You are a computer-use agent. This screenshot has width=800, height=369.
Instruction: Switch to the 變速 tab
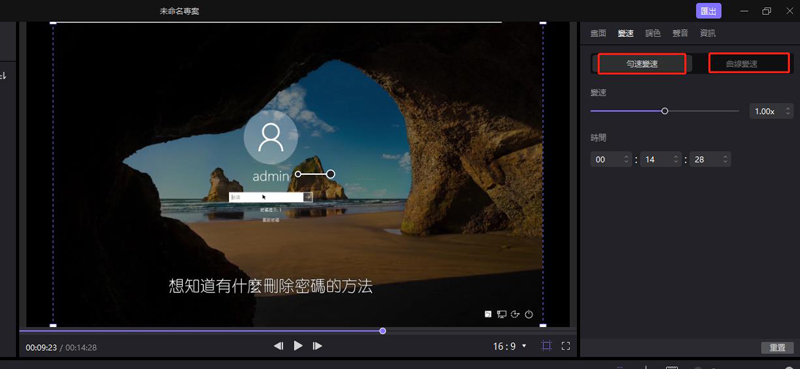(x=626, y=33)
